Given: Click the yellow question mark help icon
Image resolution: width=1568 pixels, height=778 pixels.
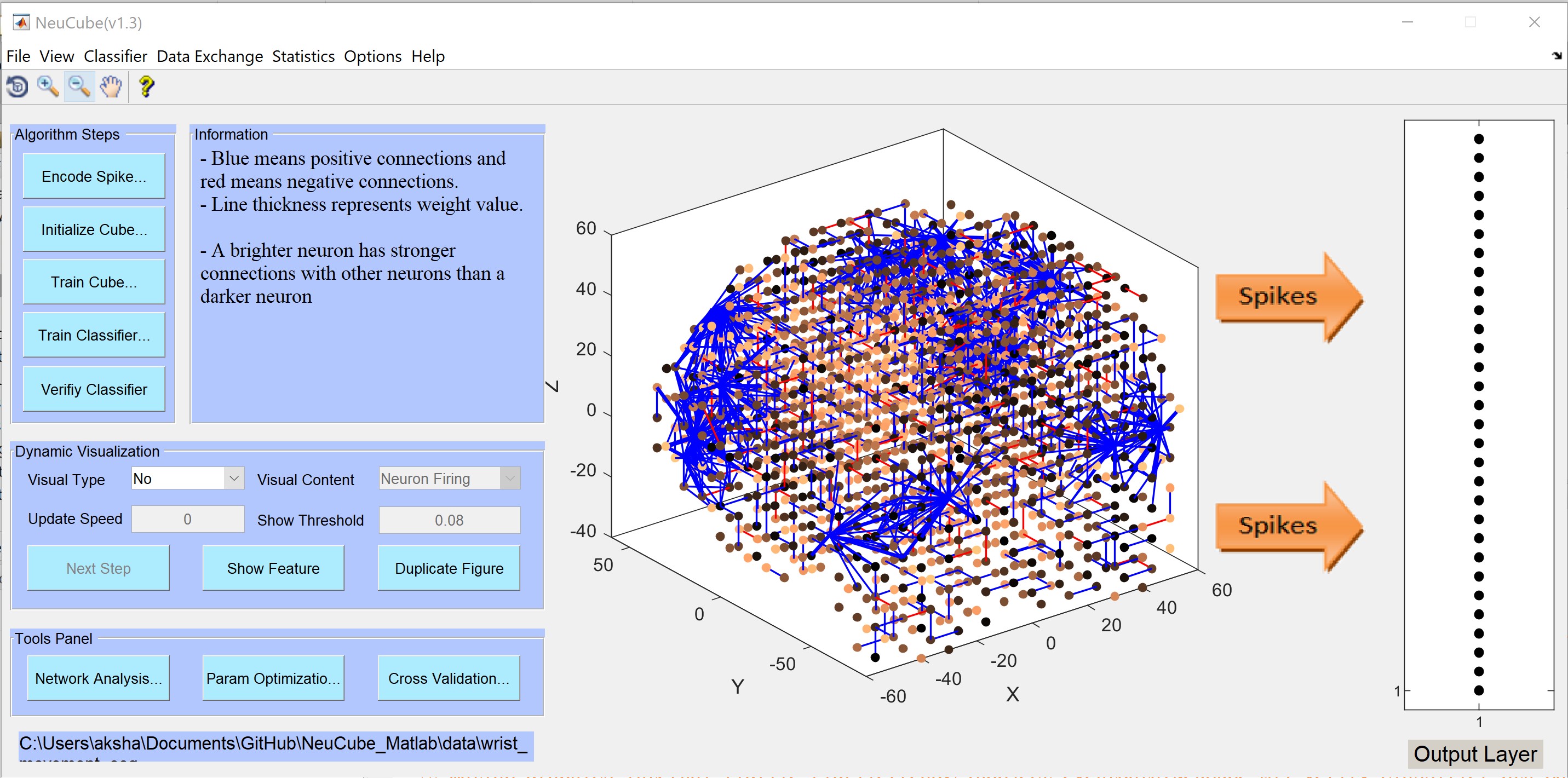Looking at the screenshot, I should point(146,87).
